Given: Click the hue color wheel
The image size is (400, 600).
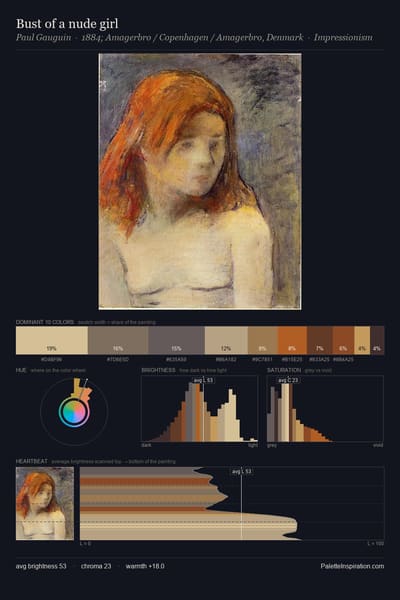Looking at the screenshot, I should click(74, 411).
